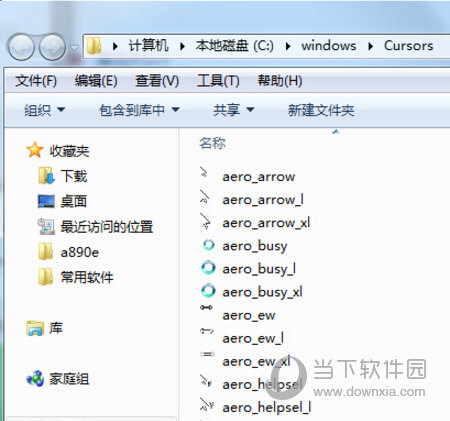Open the 查看(V) menu

tap(157, 81)
